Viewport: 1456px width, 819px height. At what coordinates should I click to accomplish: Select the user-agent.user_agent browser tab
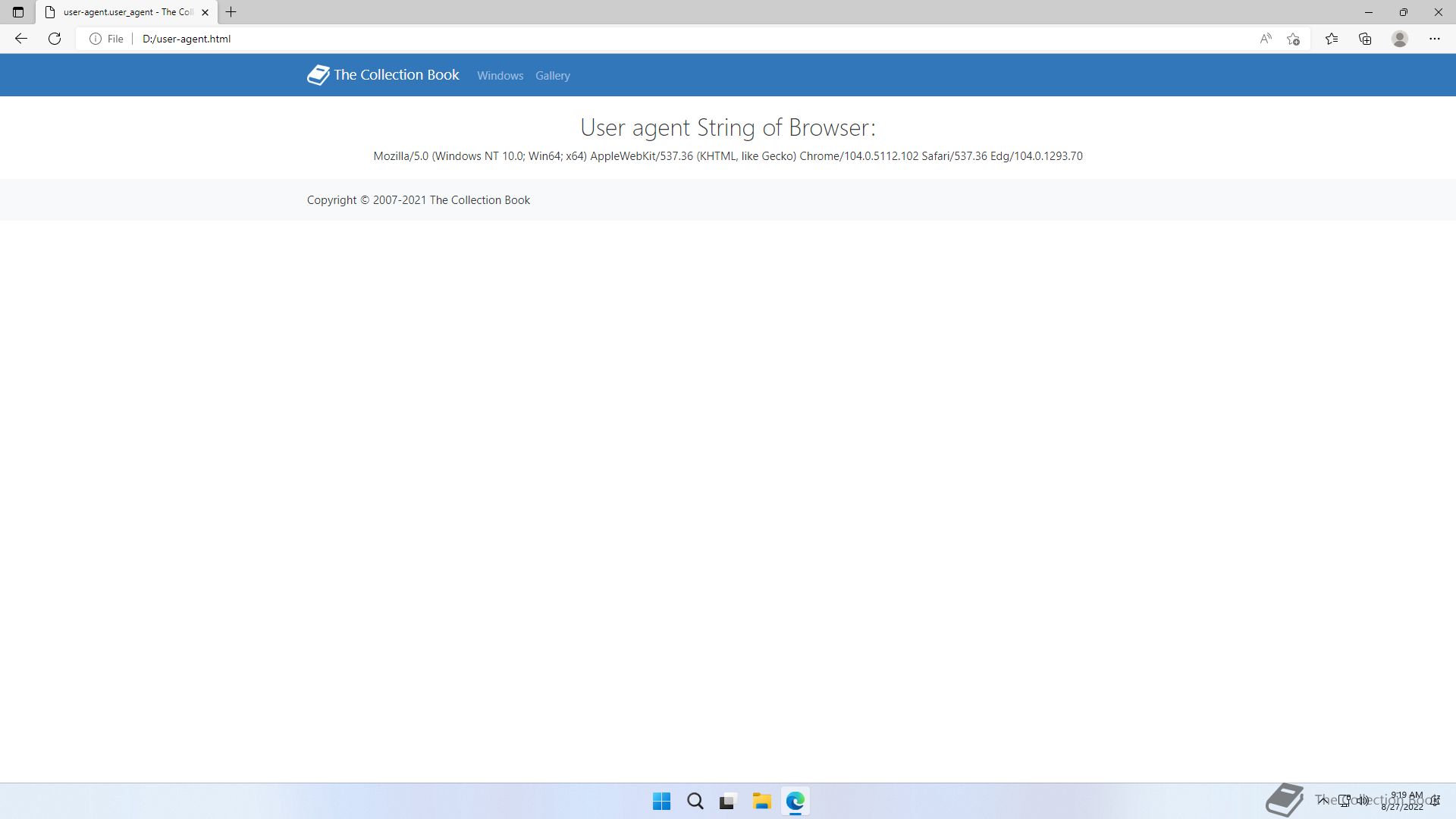(x=125, y=12)
